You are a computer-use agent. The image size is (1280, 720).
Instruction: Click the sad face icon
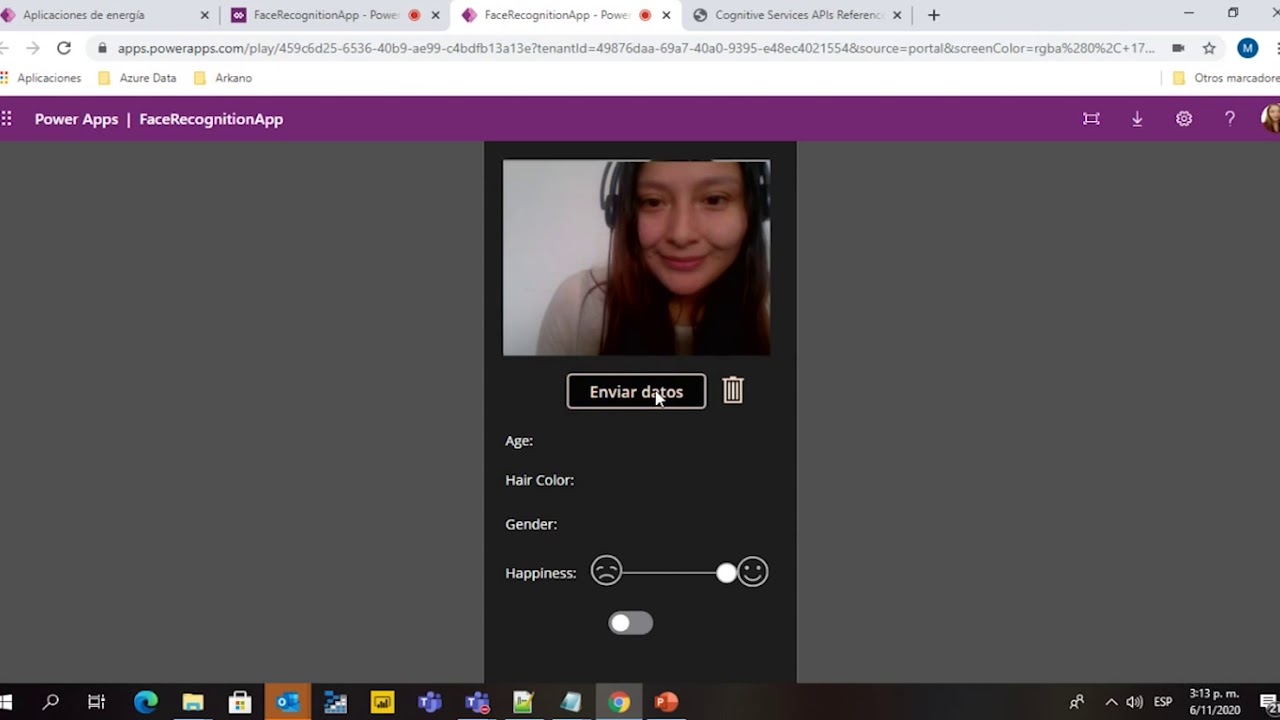point(606,571)
